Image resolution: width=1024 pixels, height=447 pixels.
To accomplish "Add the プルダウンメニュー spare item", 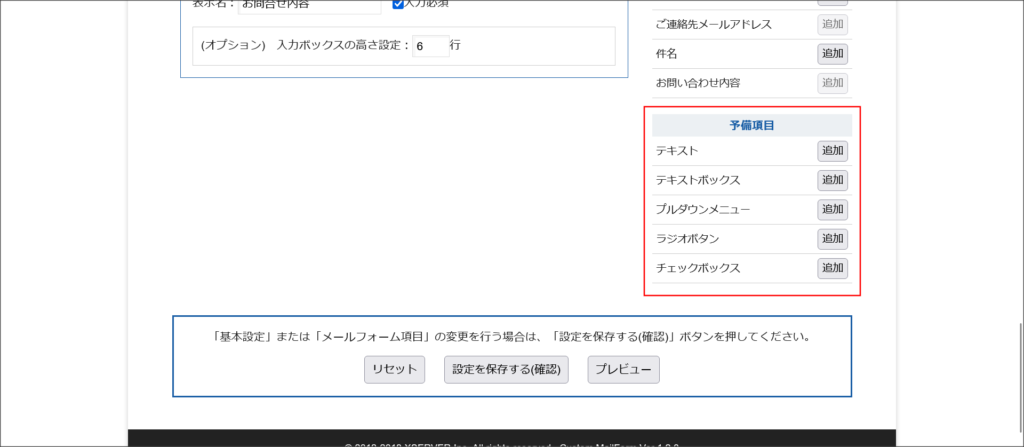I will [833, 210].
